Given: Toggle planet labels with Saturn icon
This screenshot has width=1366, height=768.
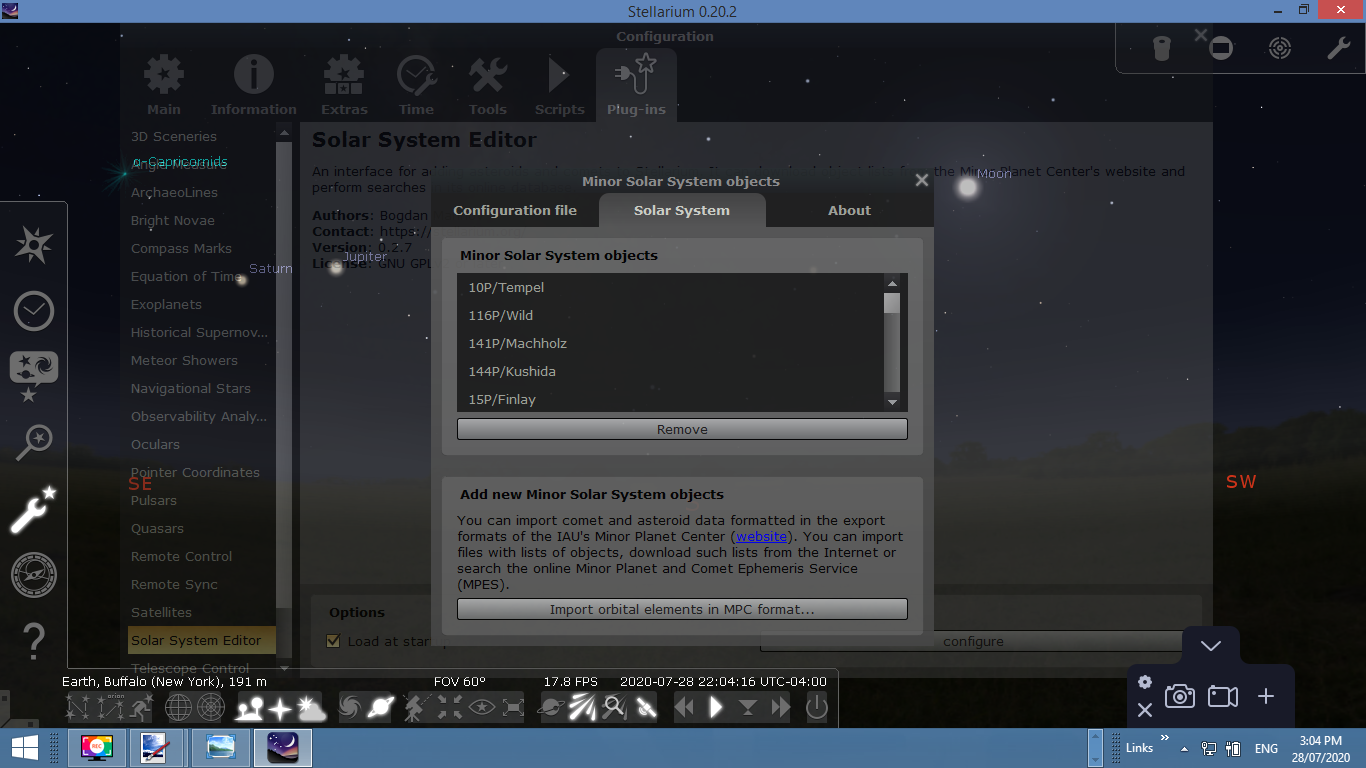Looking at the screenshot, I should [381, 708].
